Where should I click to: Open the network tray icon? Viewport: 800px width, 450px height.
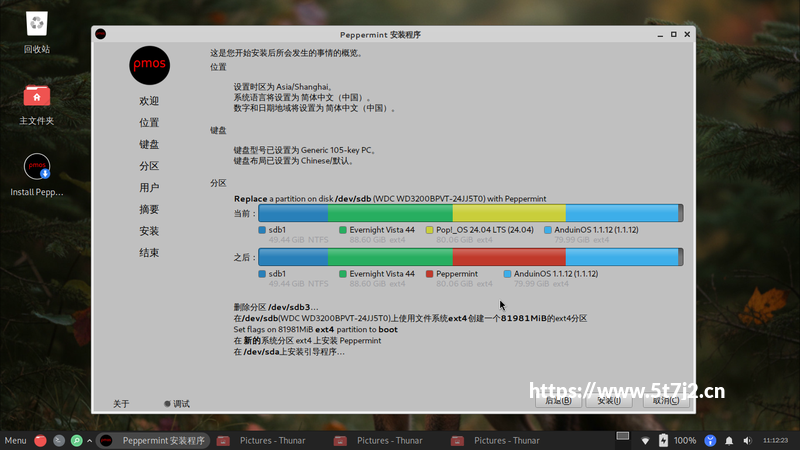pyautogui.click(x=645, y=440)
